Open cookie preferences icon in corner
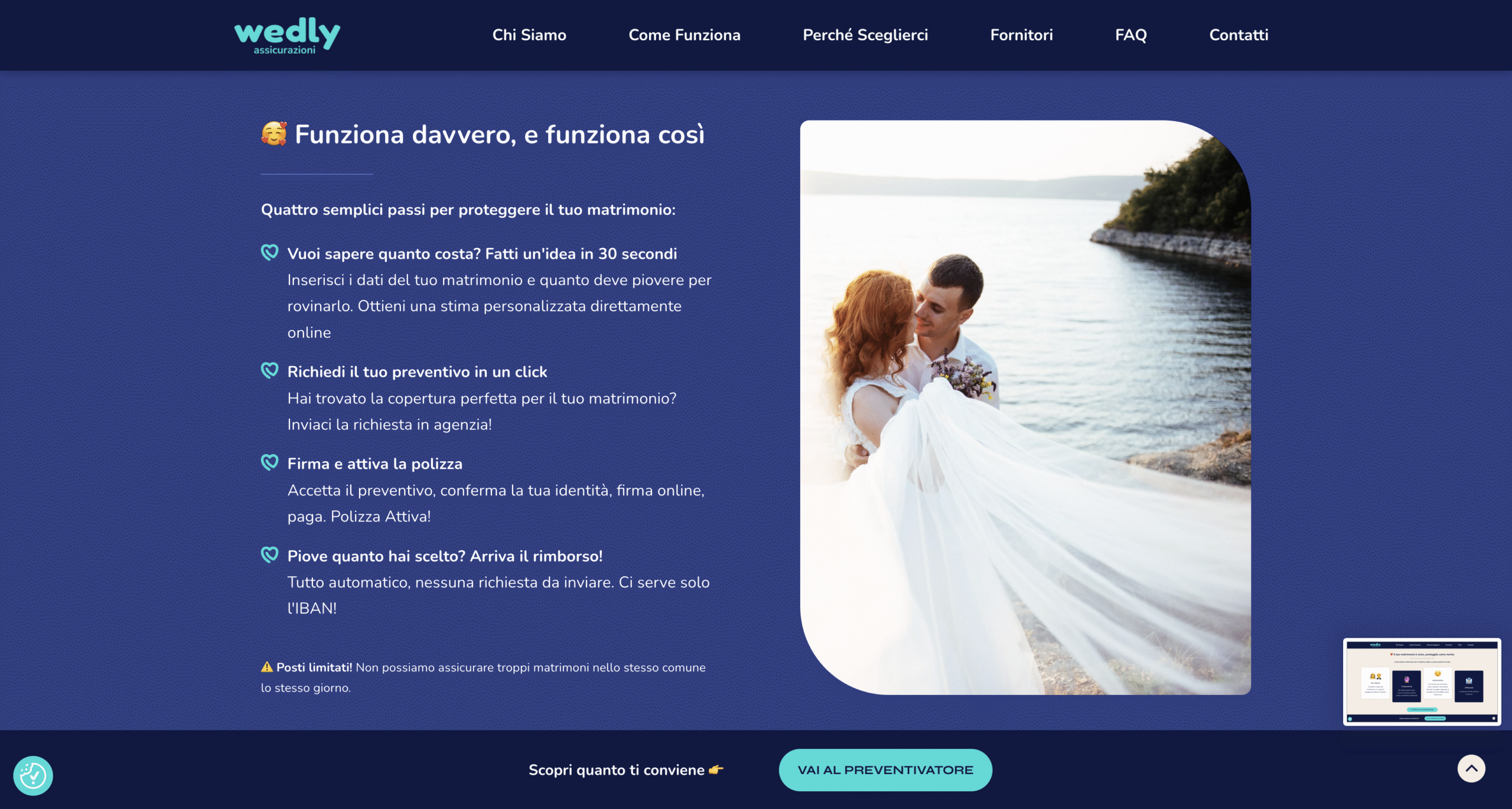Screen dimensions: 1512x809 coord(33,775)
